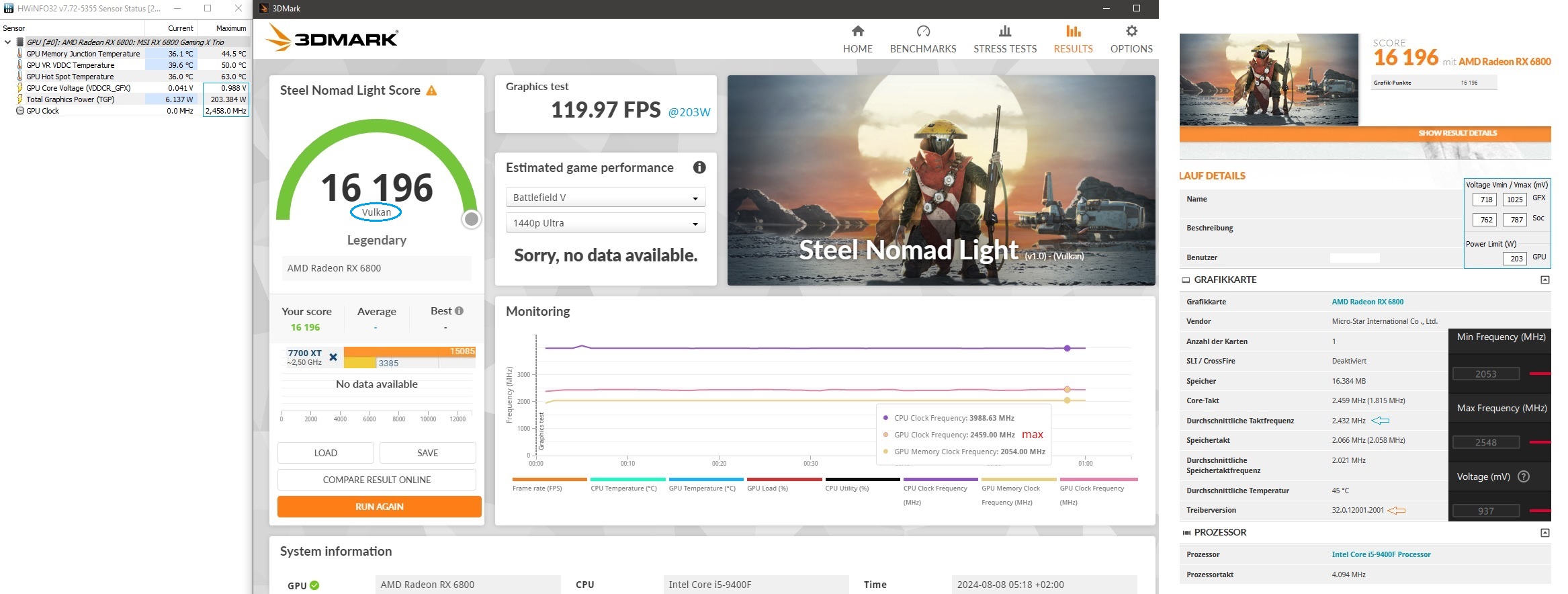This screenshot has width=1568, height=594.
Task: Click the Steel Nomad Light result thumbnail on the right
Action: [x=1268, y=79]
